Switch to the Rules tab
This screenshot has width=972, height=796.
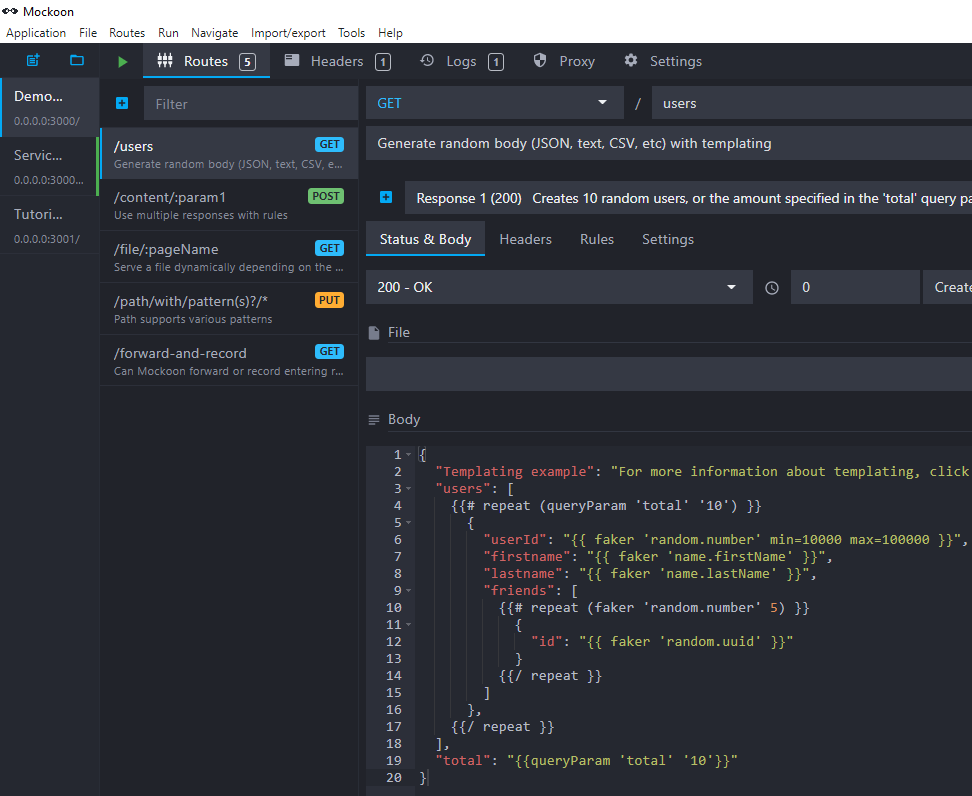(596, 239)
